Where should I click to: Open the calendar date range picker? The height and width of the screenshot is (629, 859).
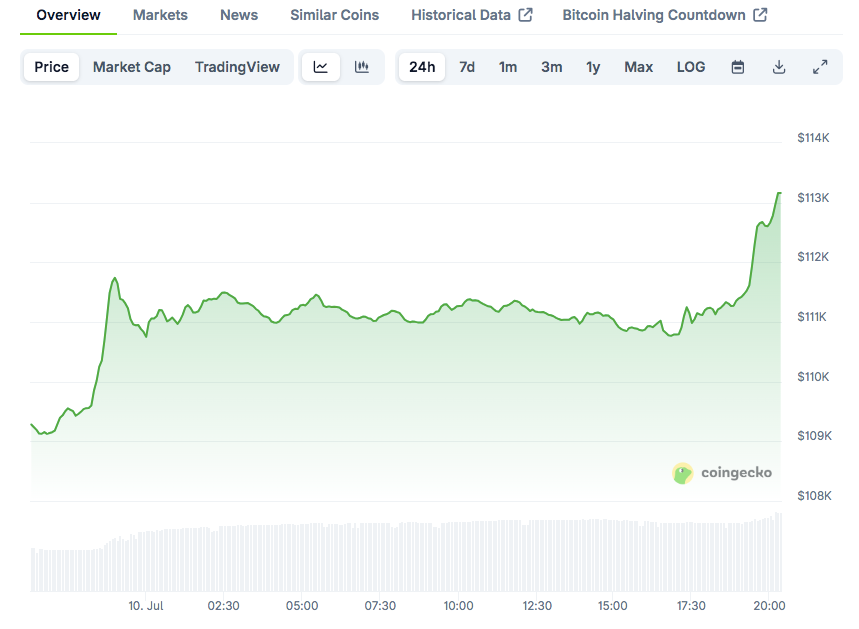click(738, 67)
